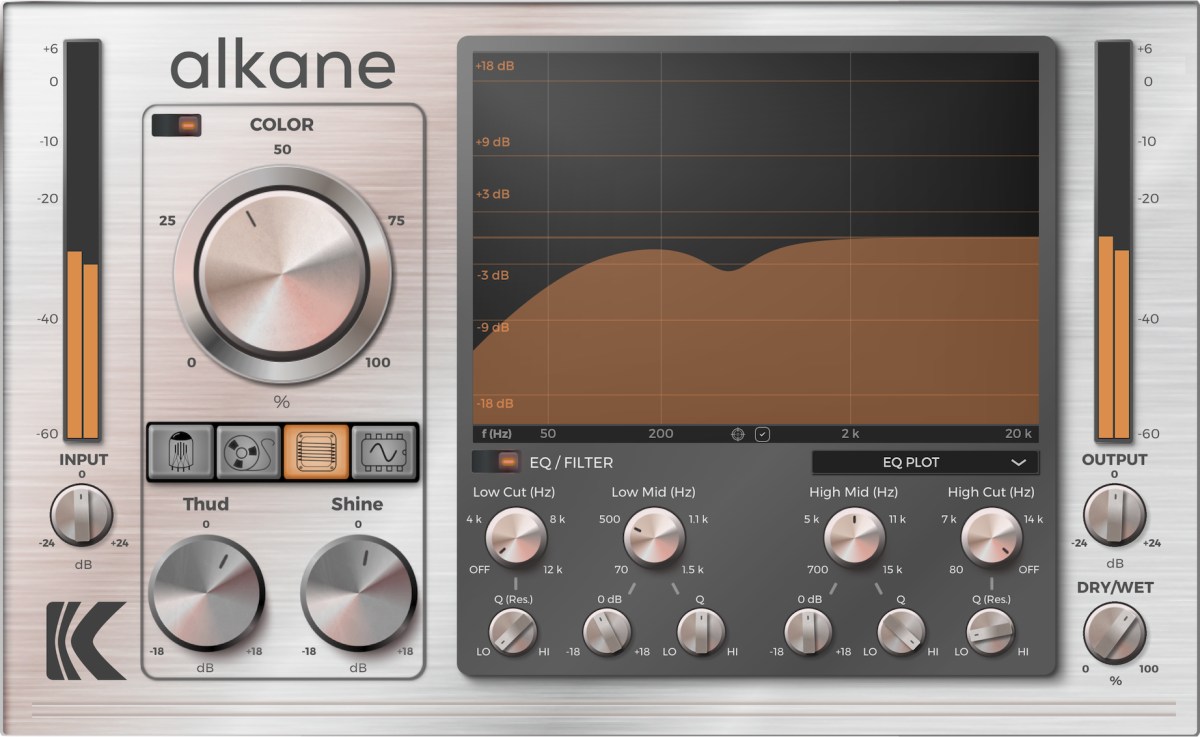The image size is (1200, 737).
Task: Click the High Mid Q knob
Action: click(x=902, y=632)
